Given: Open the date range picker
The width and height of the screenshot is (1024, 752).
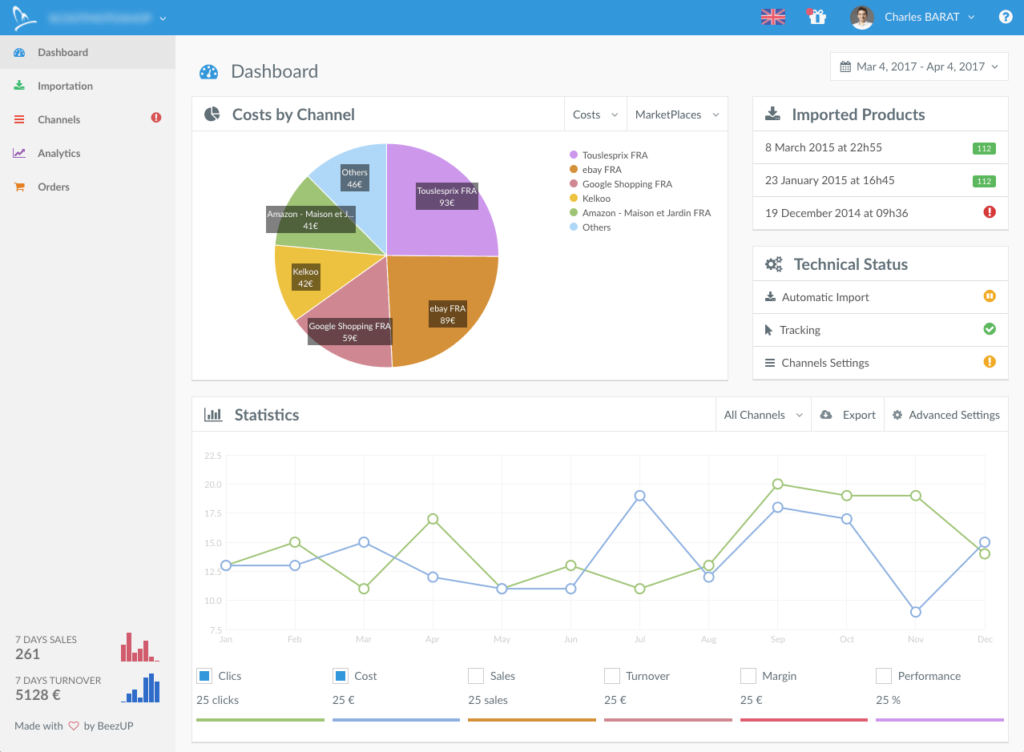Looking at the screenshot, I should (919, 67).
